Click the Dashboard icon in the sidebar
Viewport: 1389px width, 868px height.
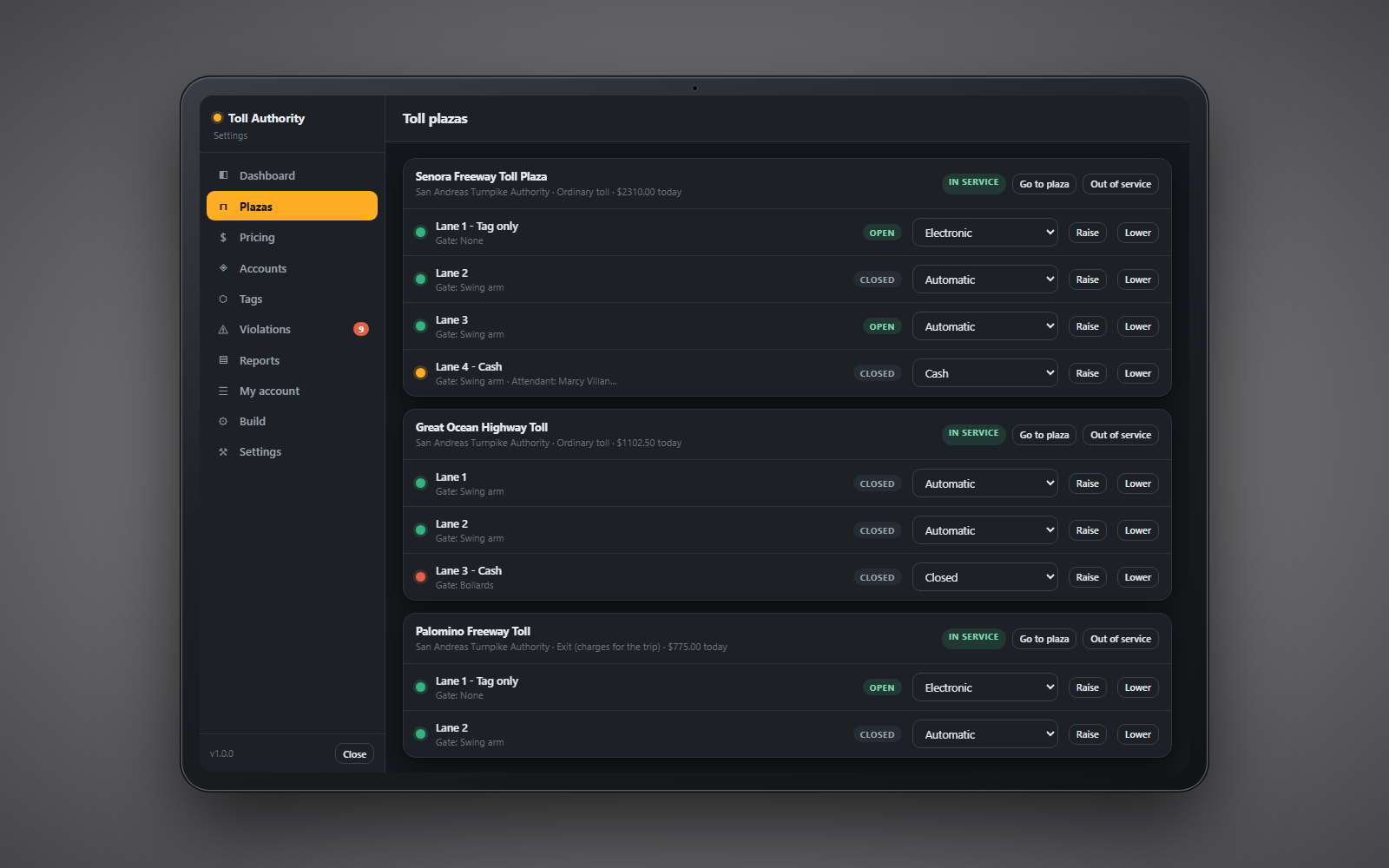[223, 175]
